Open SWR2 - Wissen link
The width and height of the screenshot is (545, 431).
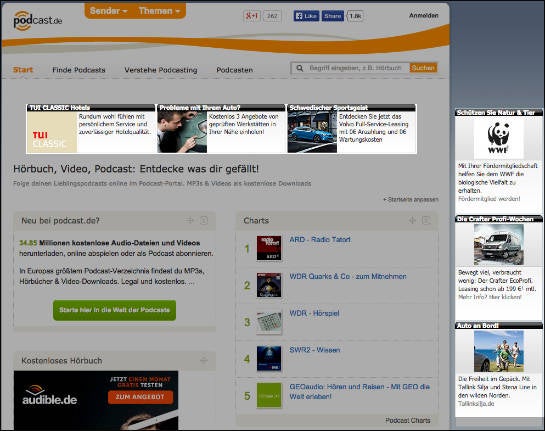(315, 350)
